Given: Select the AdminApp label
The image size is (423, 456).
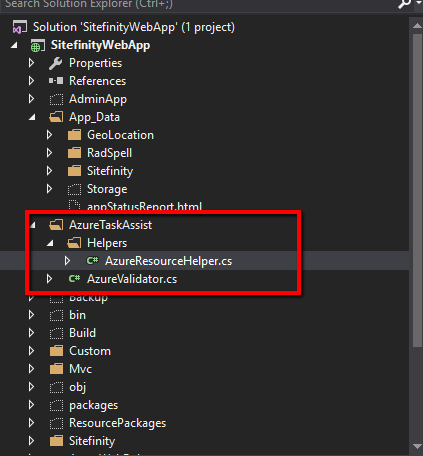Looking at the screenshot, I should [x=98, y=99].
